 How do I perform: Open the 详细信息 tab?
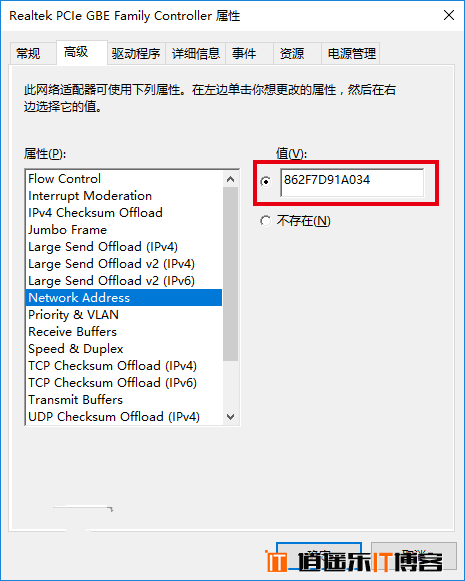196,54
